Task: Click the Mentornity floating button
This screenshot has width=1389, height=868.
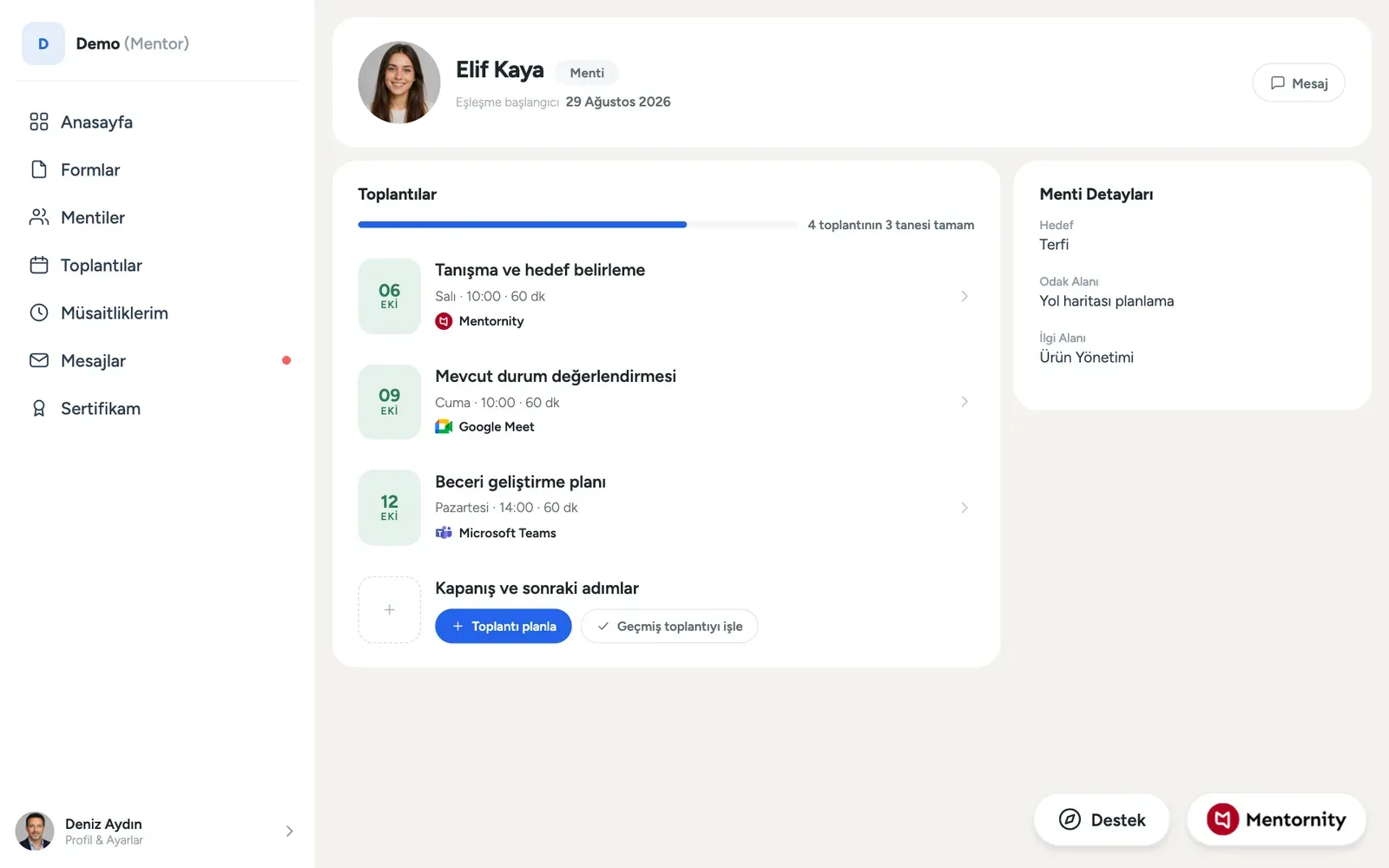Action: point(1276,820)
